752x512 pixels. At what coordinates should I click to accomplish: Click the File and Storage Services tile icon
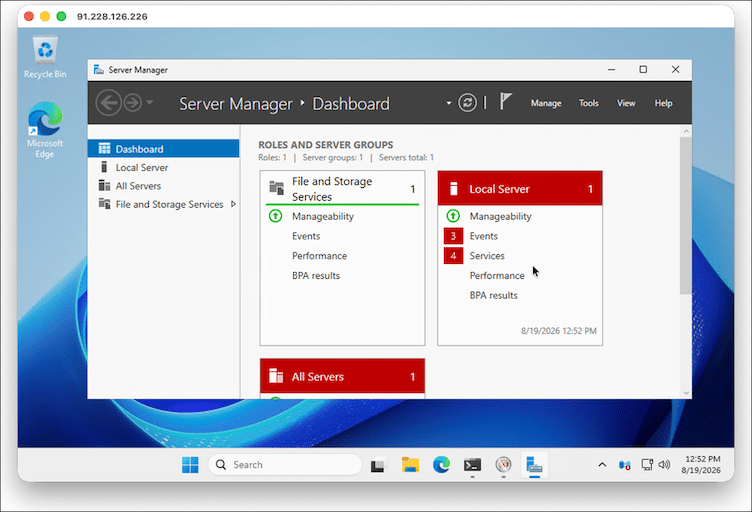pos(276,188)
